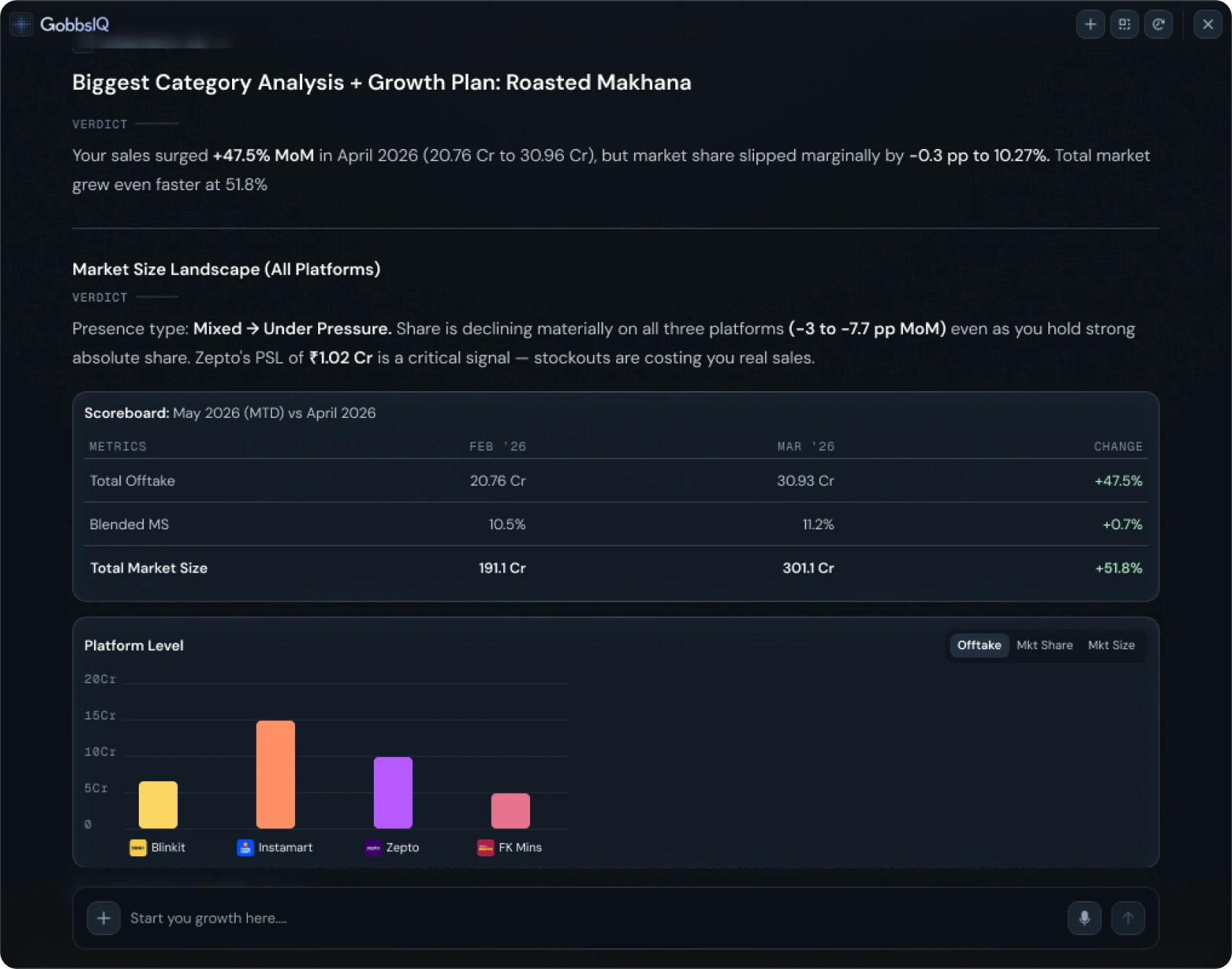
Task: Click the GobbsIQ logo icon
Action: coord(22,25)
